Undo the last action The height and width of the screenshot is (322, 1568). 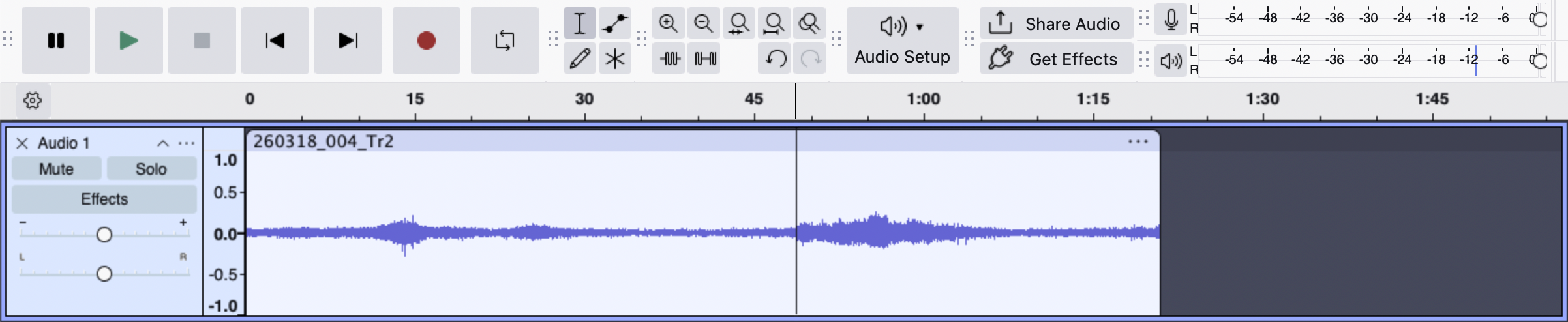774,59
